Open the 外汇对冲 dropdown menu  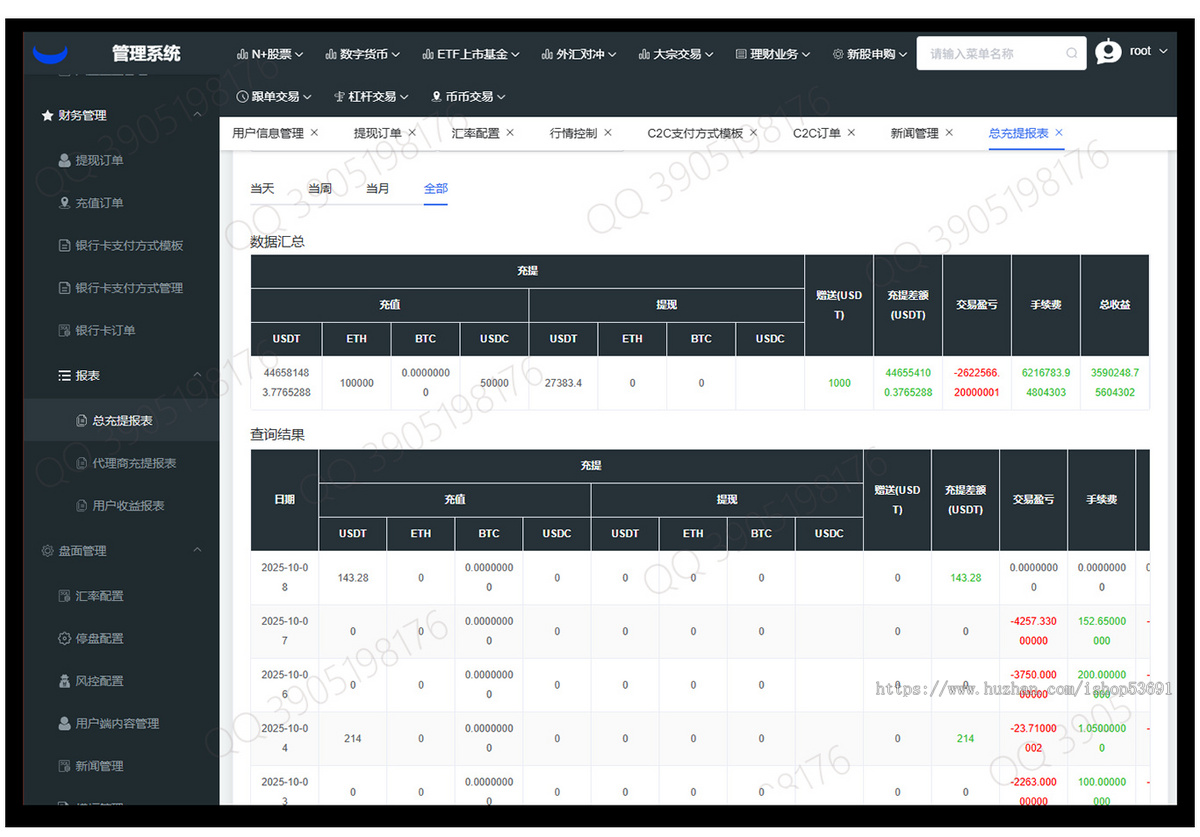click(579, 54)
